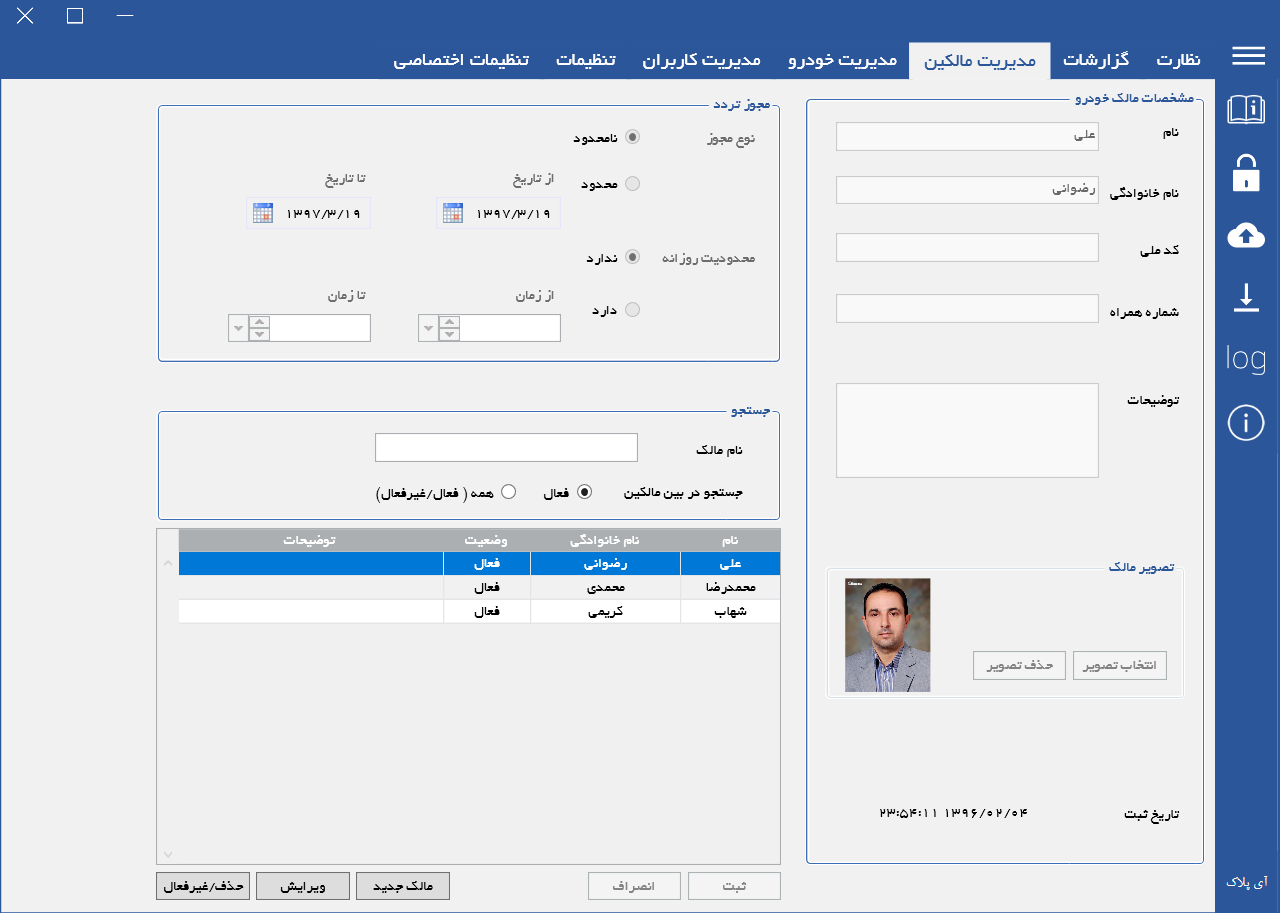
Task: Decrease از زمان with down spinner
Action: click(450, 334)
